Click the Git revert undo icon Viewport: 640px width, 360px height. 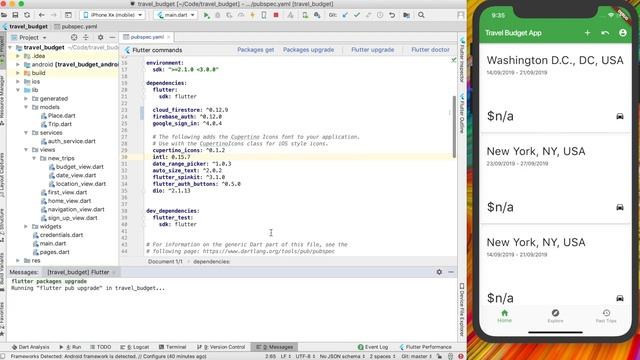click(x=392, y=15)
